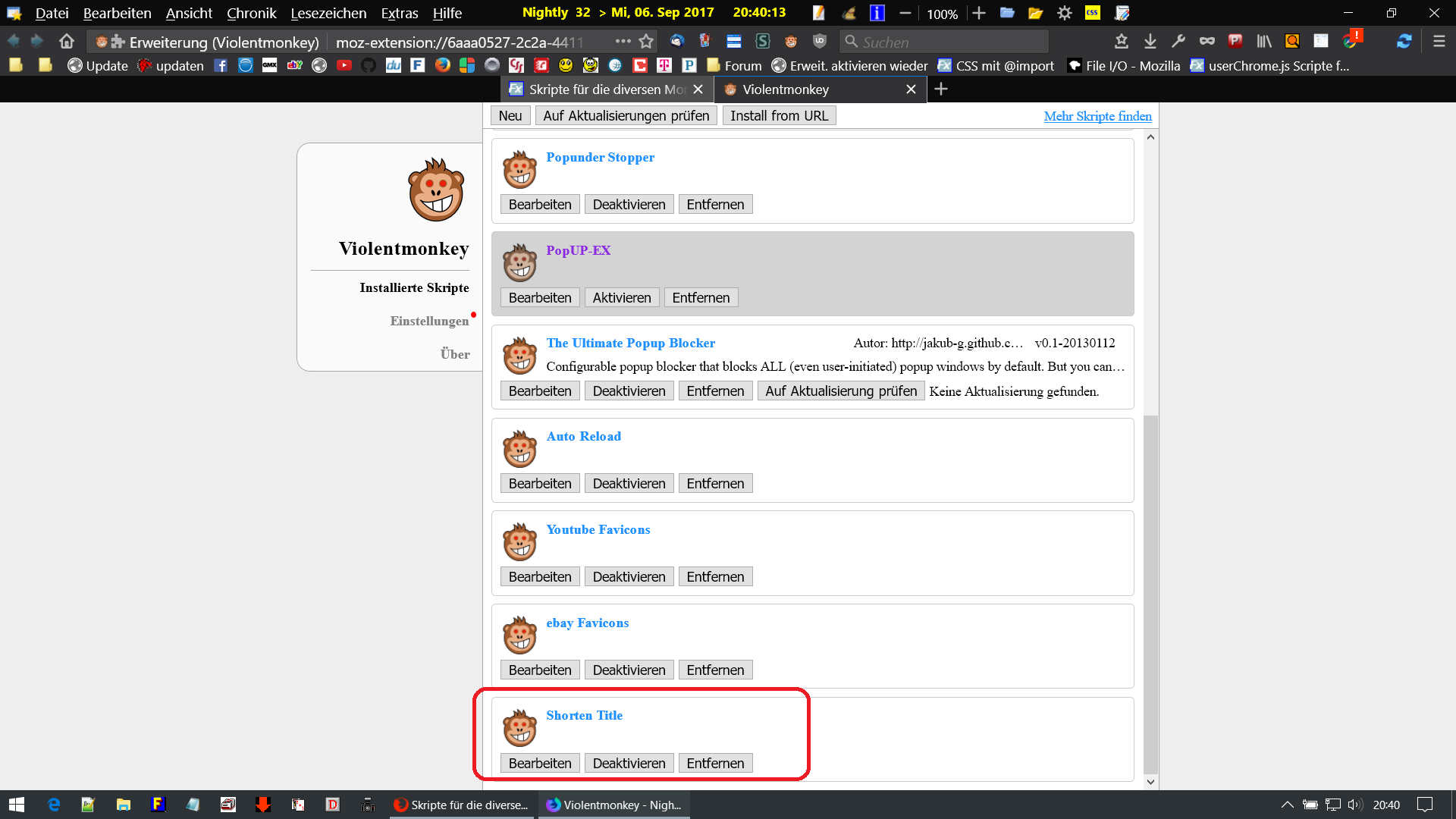Open the Lesezeichen menu
Image resolution: width=1456 pixels, height=819 pixels.
pos(328,13)
